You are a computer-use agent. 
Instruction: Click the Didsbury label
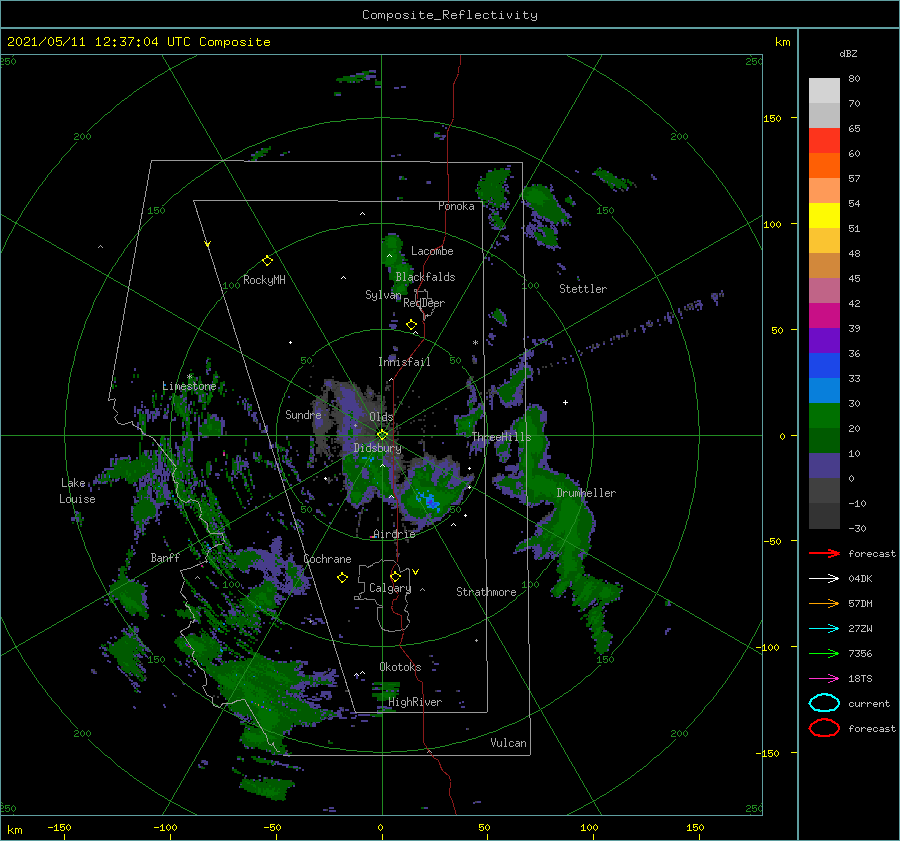(x=378, y=448)
